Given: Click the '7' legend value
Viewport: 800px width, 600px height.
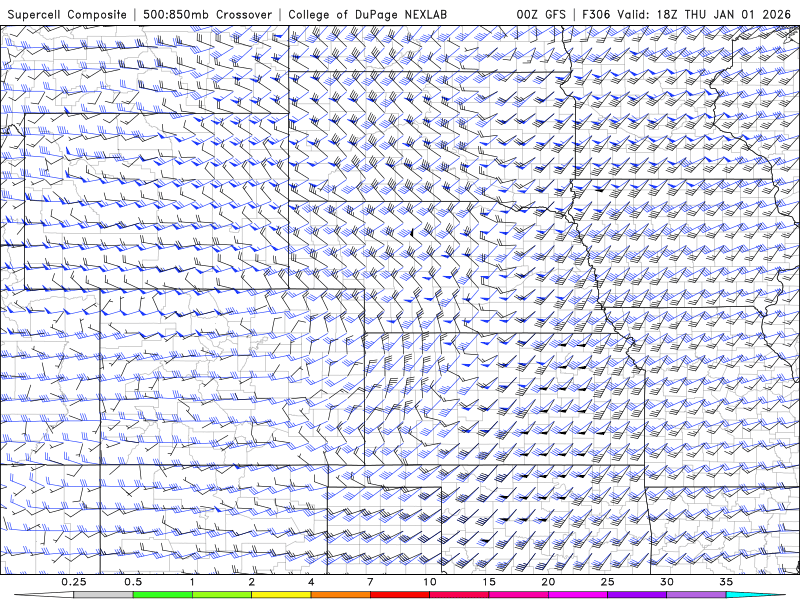Looking at the screenshot, I should pyautogui.click(x=370, y=582).
